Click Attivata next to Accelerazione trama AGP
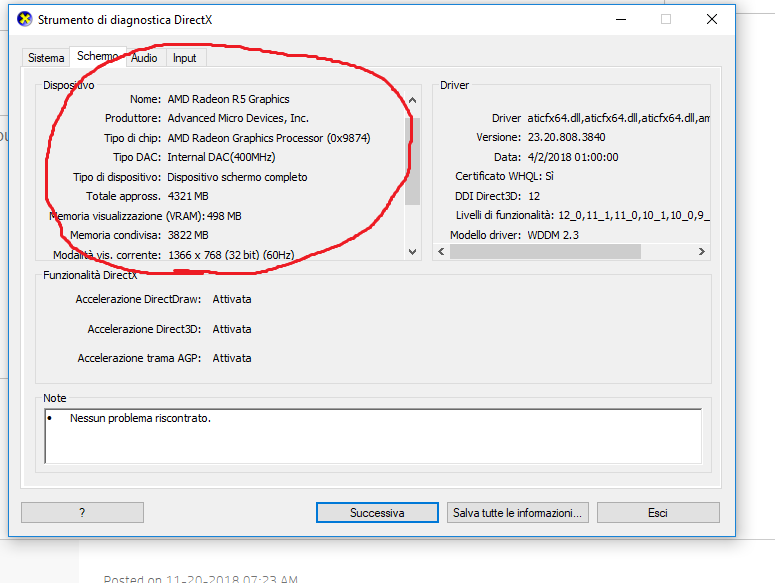 click(x=232, y=358)
